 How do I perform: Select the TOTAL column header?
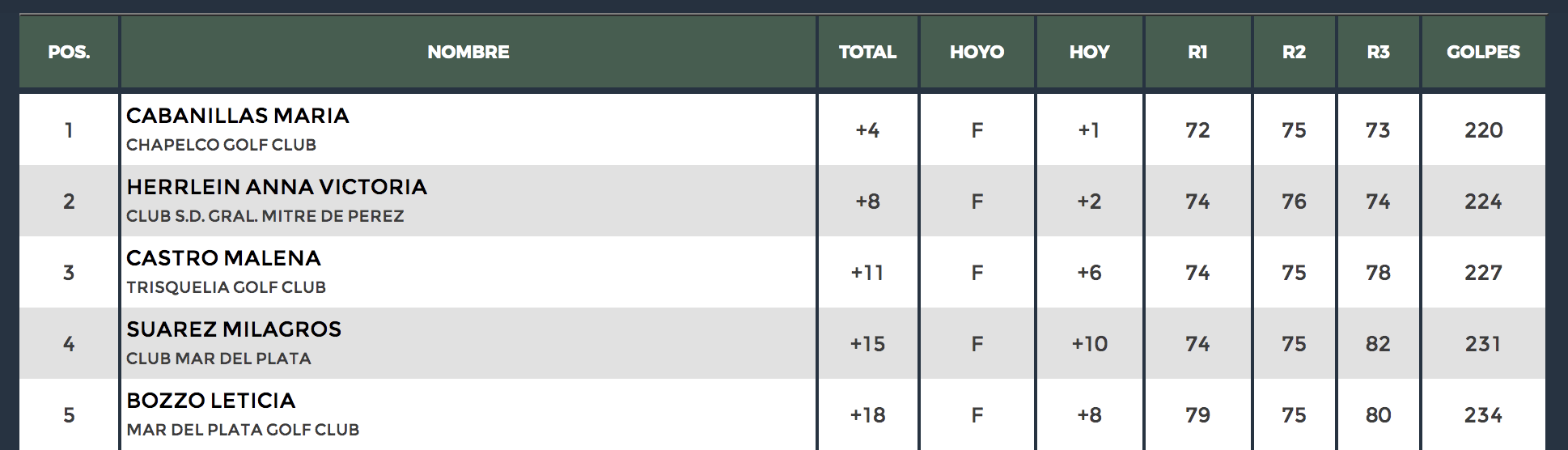(x=867, y=52)
